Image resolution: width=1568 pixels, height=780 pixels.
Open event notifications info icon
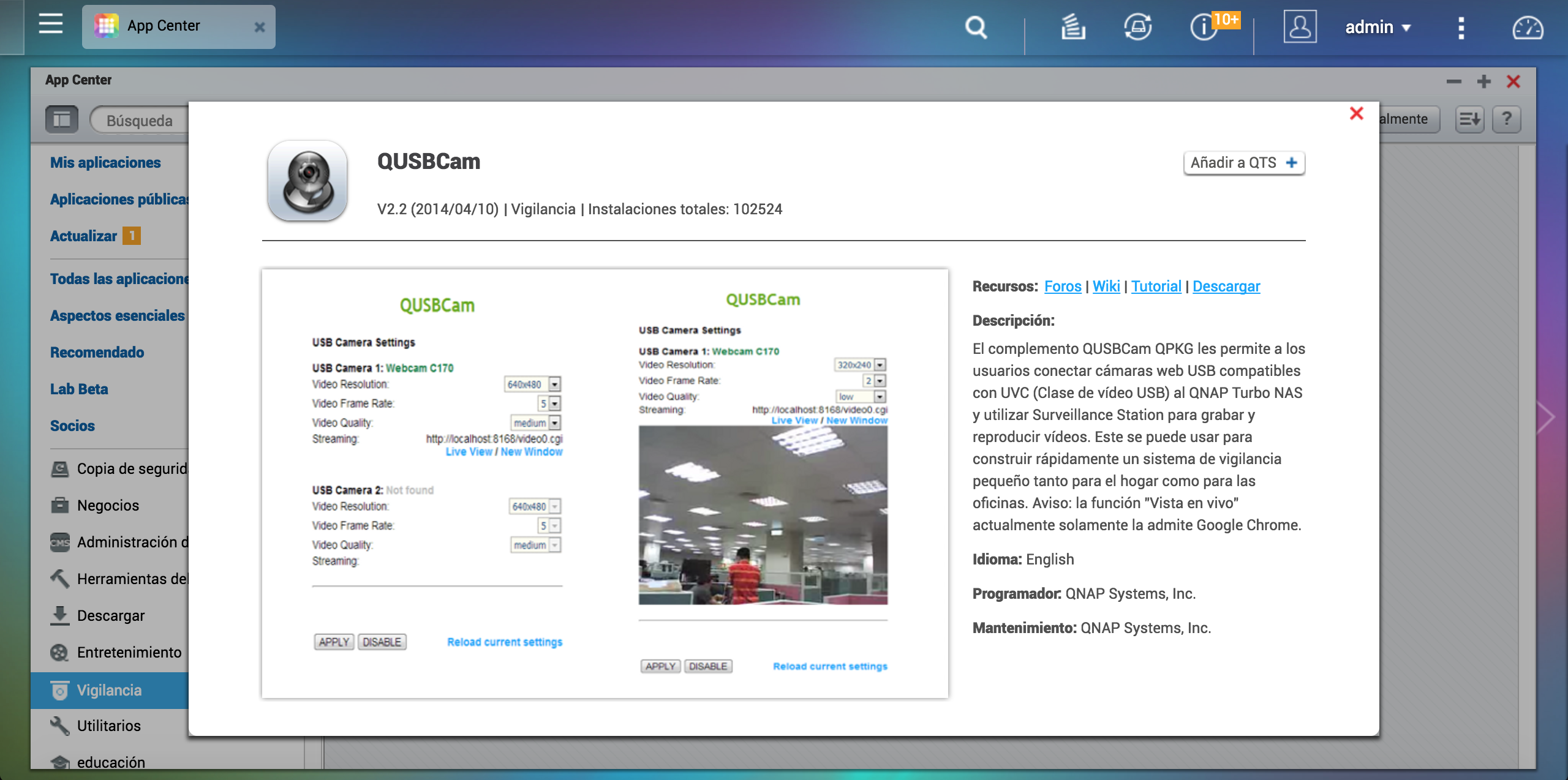tap(1203, 28)
